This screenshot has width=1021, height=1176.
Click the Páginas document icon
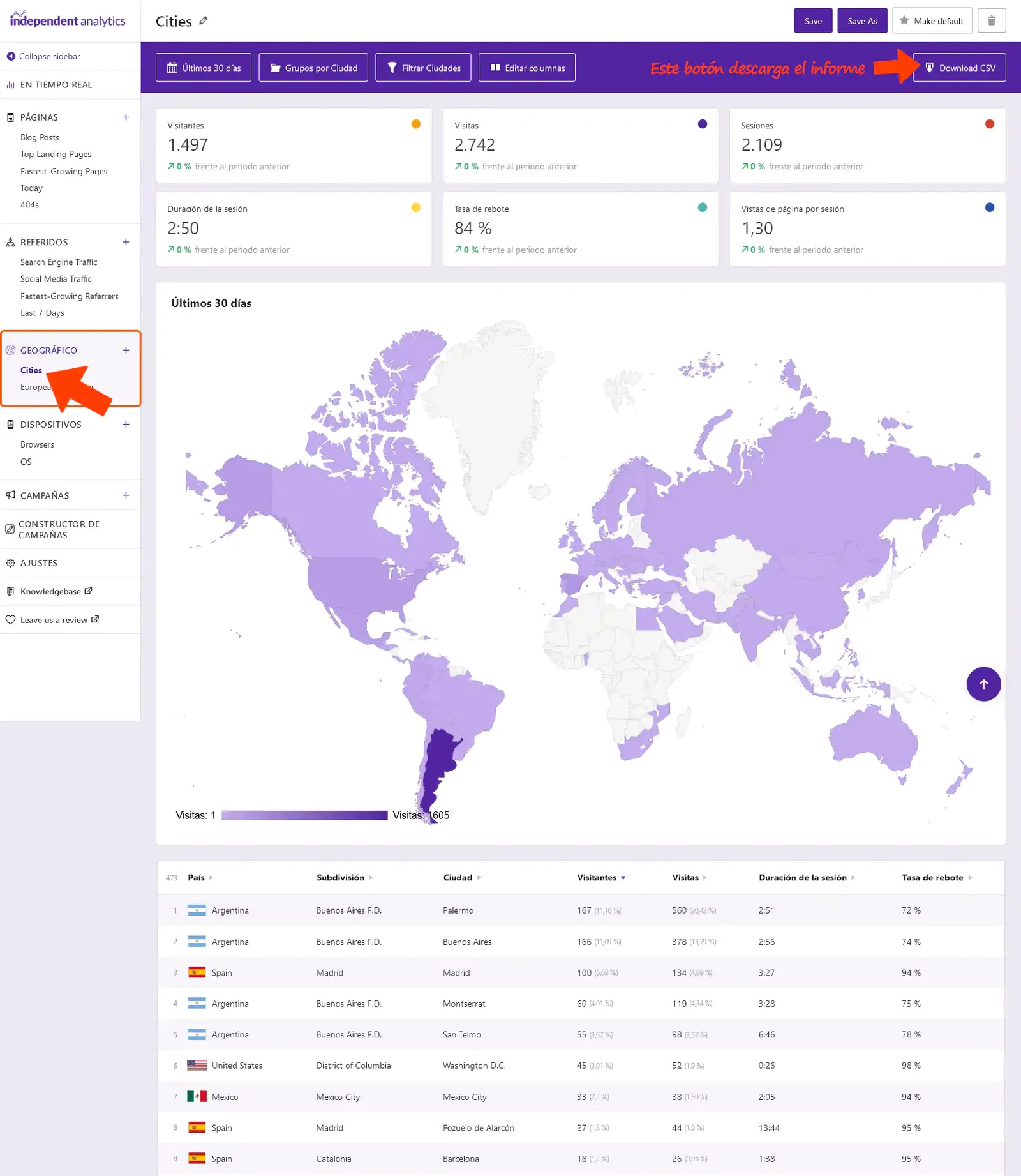coord(10,117)
